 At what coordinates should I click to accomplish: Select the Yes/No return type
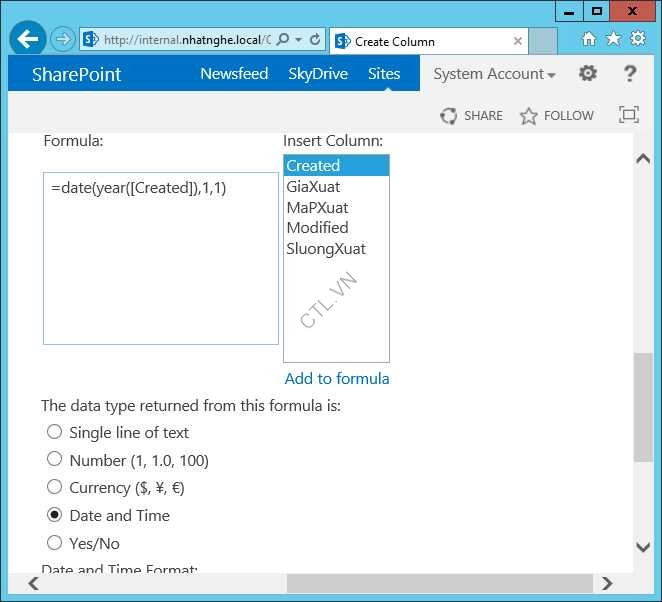coord(55,543)
